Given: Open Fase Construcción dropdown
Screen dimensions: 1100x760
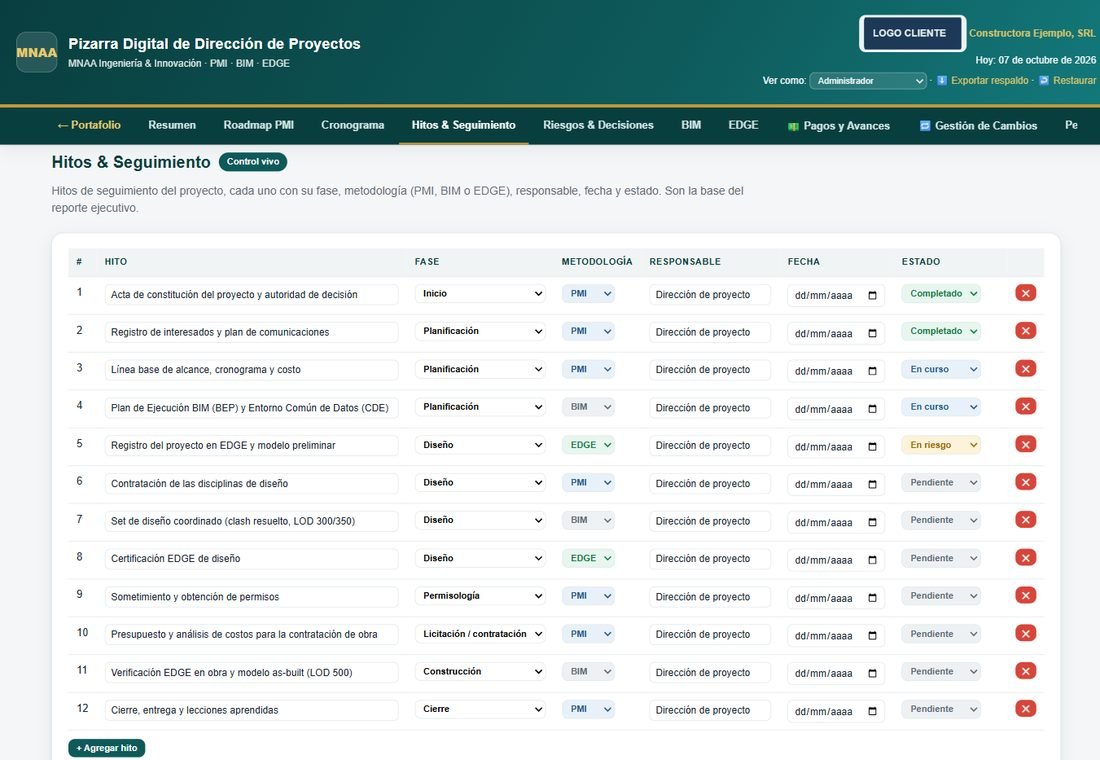Looking at the screenshot, I should coord(480,672).
